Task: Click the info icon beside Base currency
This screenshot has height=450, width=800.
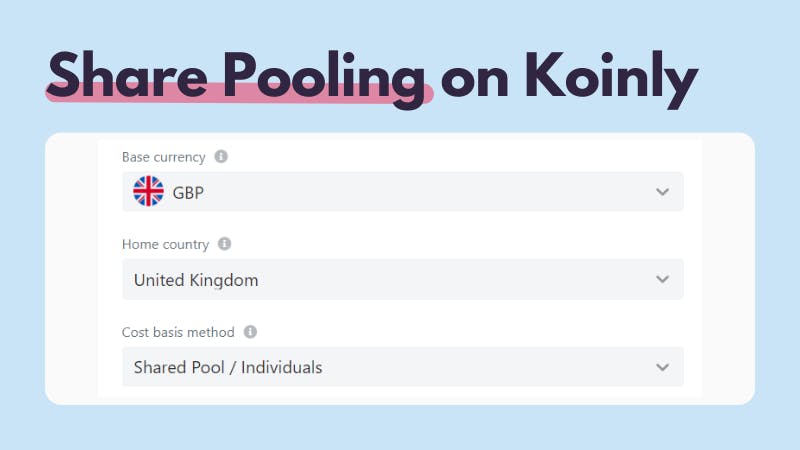Action: pyautogui.click(x=221, y=157)
